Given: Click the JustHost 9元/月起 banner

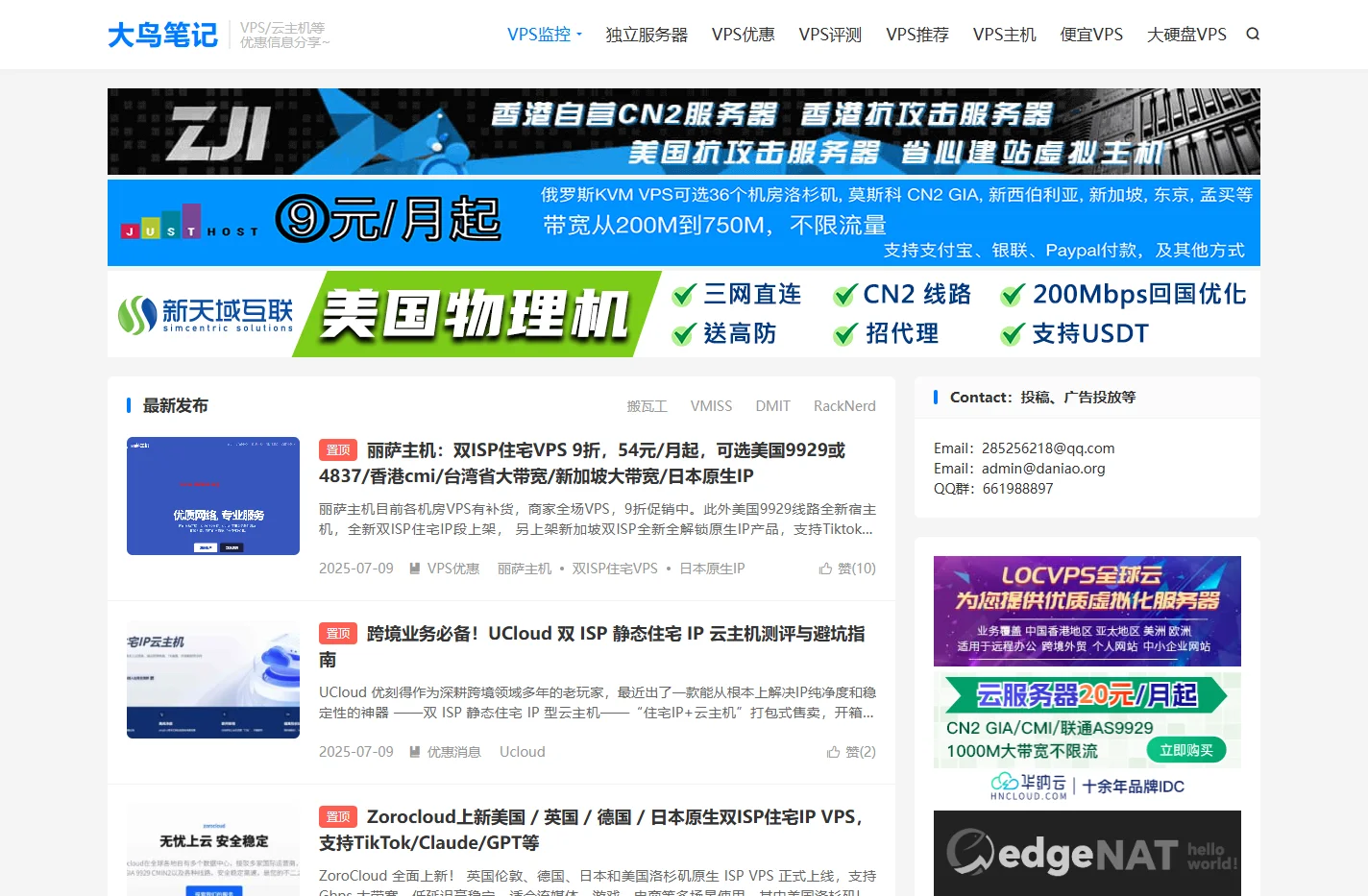Looking at the screenshot, I should coord(684,223).
